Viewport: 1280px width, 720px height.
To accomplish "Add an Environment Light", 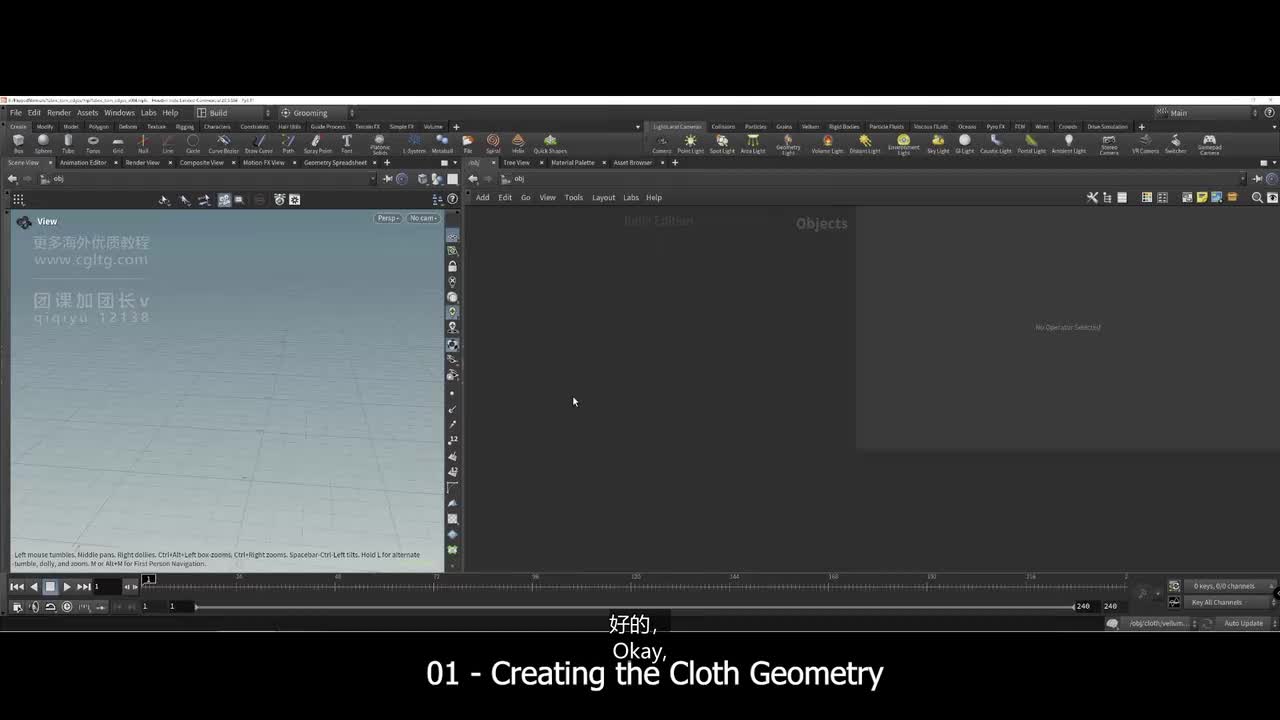I will (904, 145).
